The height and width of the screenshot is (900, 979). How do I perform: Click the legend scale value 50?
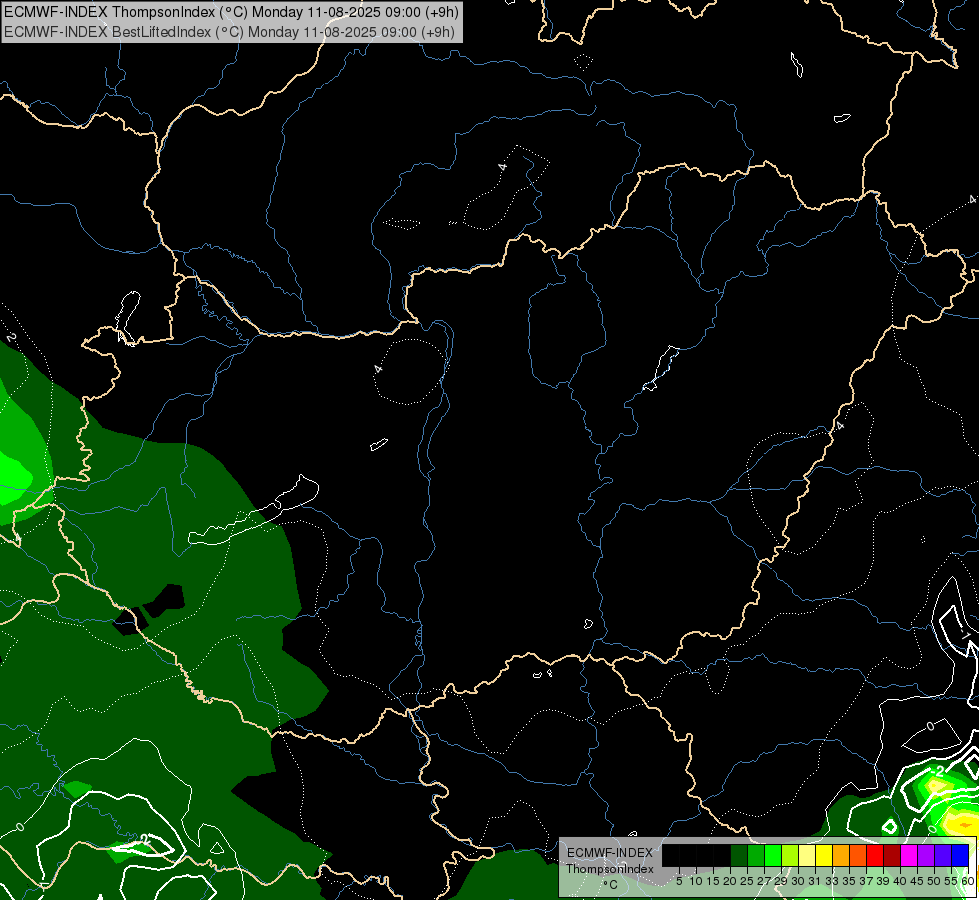934,881
